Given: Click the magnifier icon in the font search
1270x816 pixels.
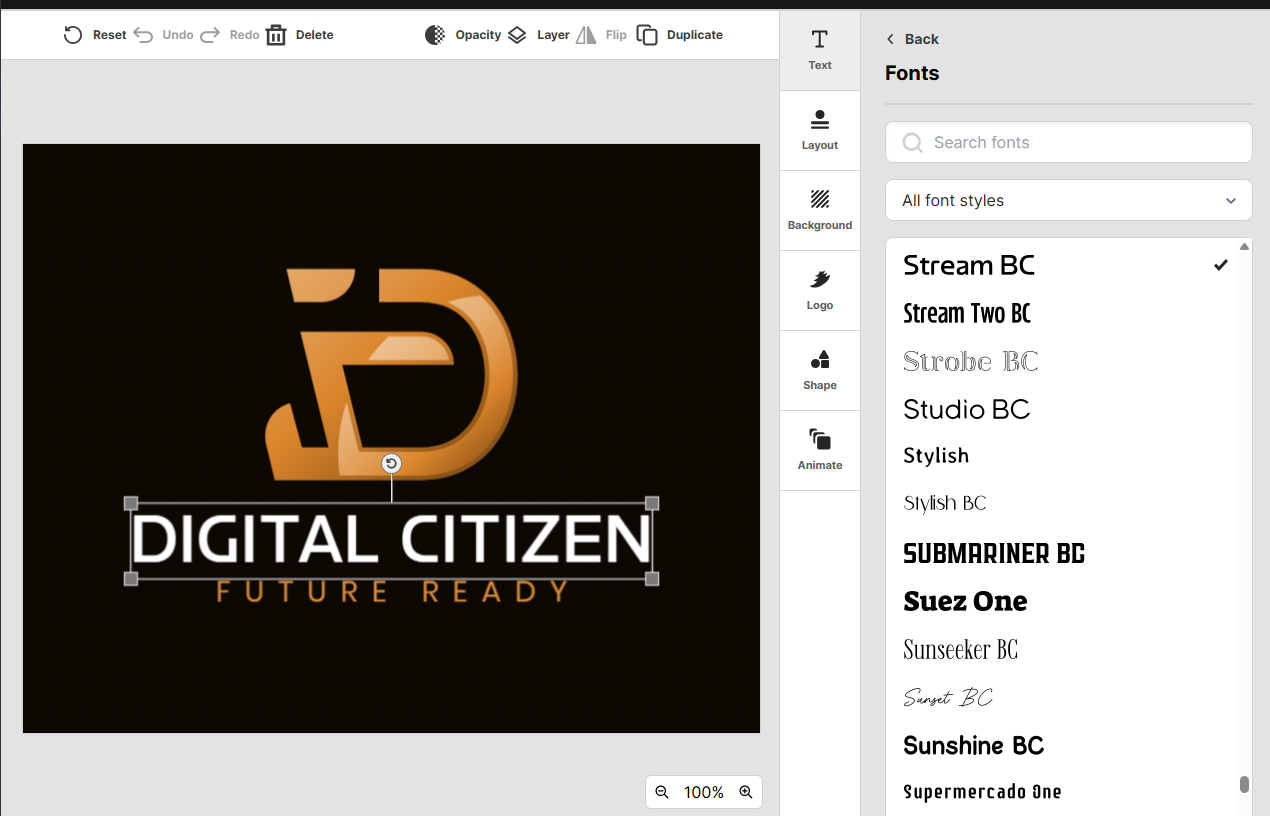Looking at the screenshot, I should [x=912, y=143].
